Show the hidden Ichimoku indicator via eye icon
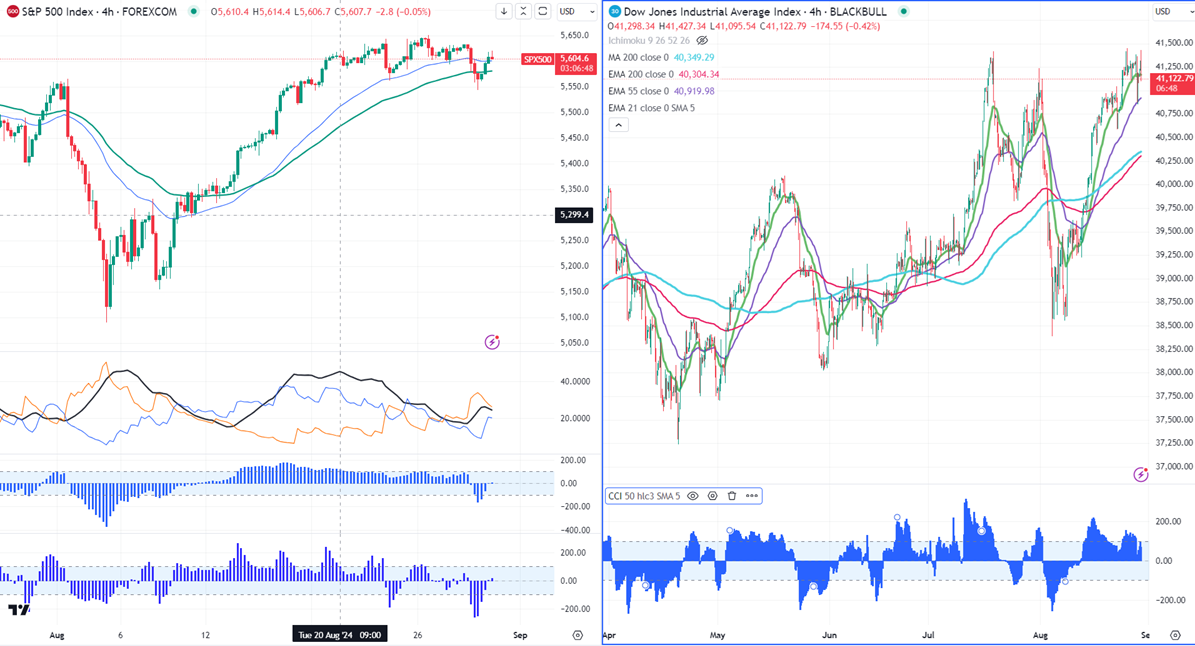Viewport: 1195px width, 646px height. tap(702, 40)
